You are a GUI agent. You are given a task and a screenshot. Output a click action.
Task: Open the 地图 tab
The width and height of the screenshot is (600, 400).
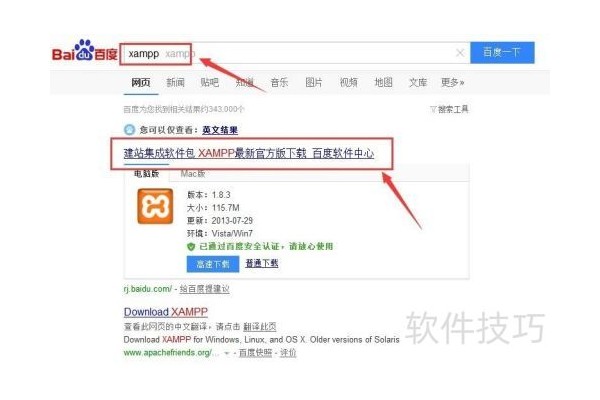pyautogui.click(x=383, y=82)
